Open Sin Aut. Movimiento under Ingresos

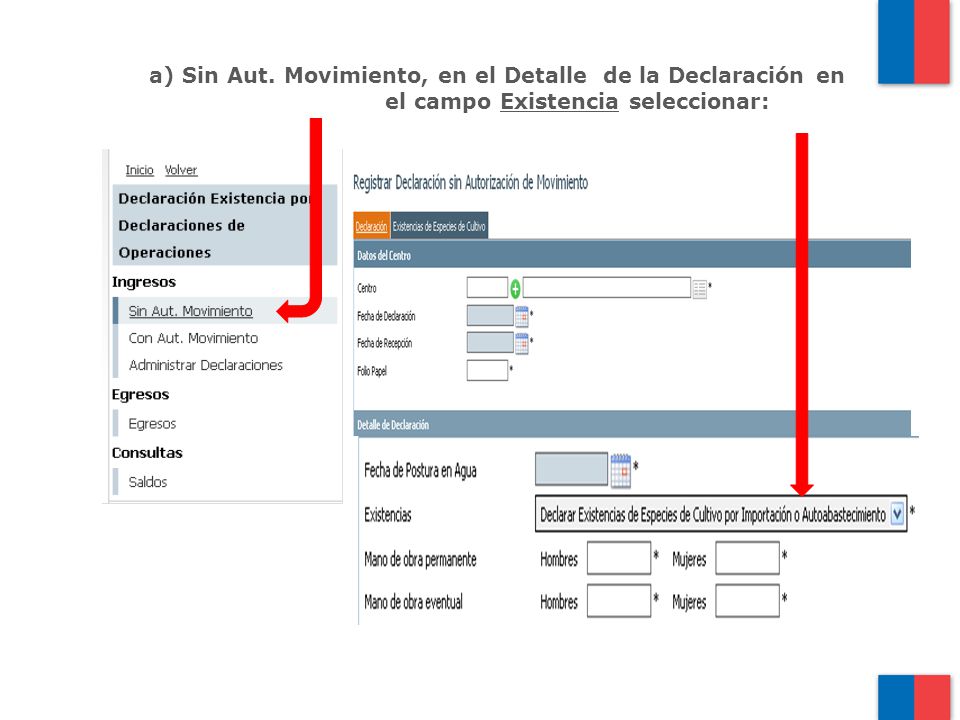[x=190, y=311]
